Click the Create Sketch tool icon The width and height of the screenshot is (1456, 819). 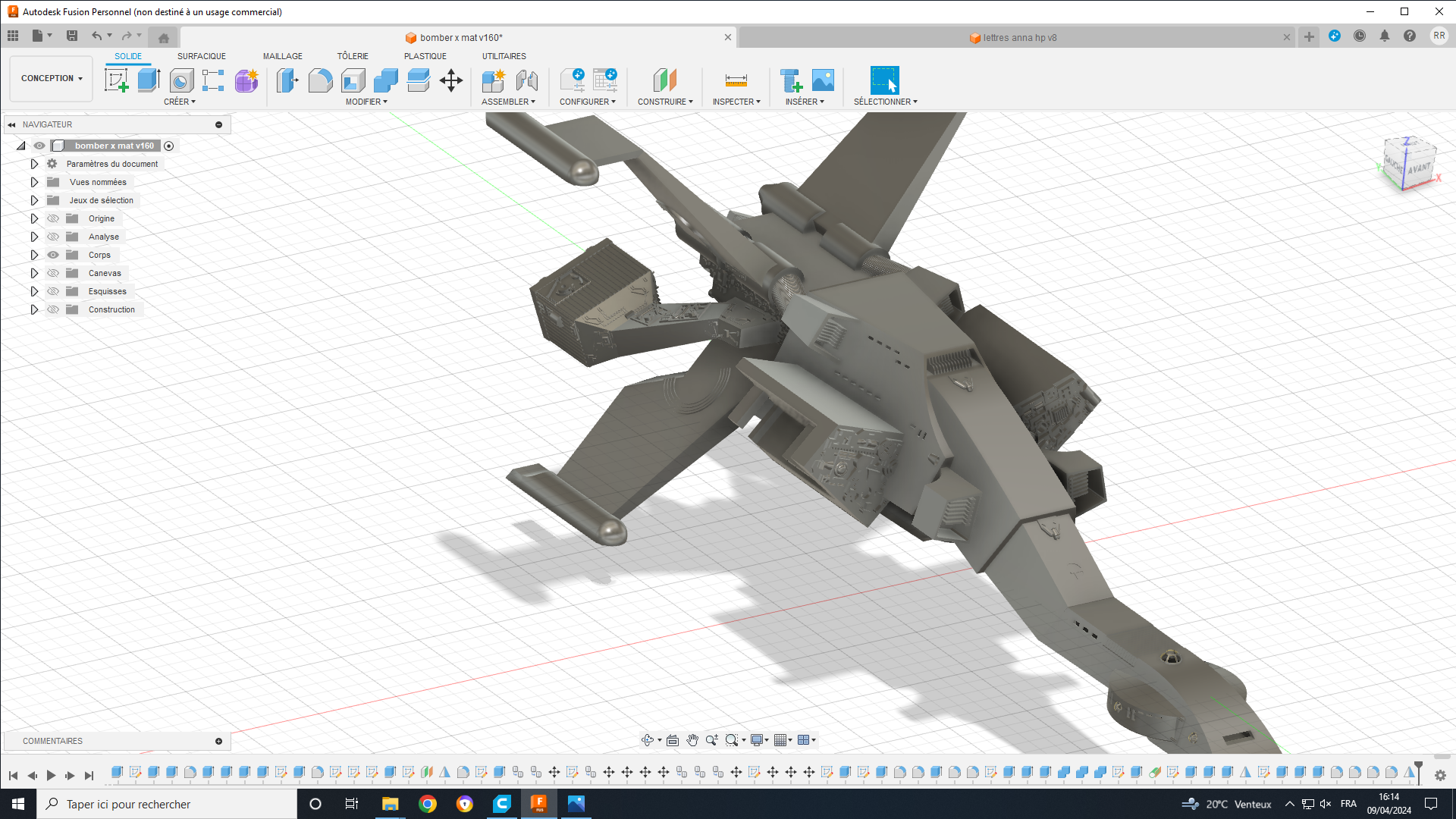point(116,80)
